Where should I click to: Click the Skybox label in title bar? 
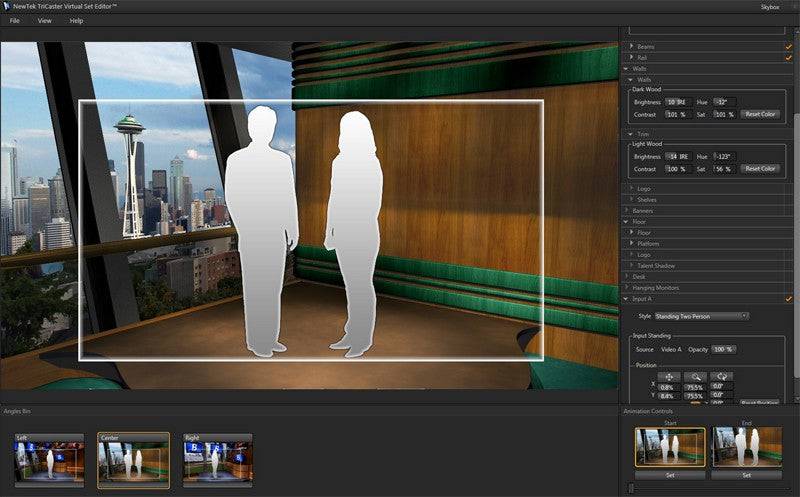(x=770, y=7)
